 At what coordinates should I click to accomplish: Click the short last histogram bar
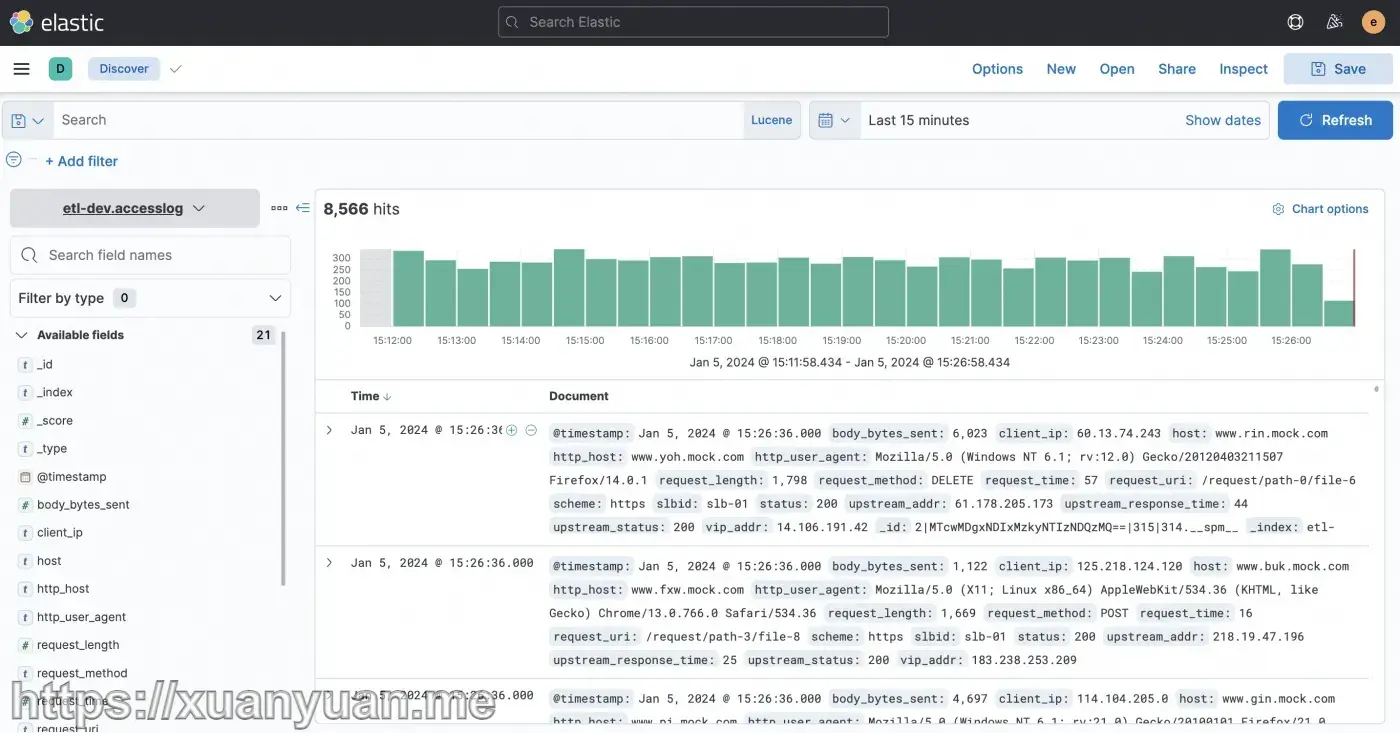tap(1338, 313)
